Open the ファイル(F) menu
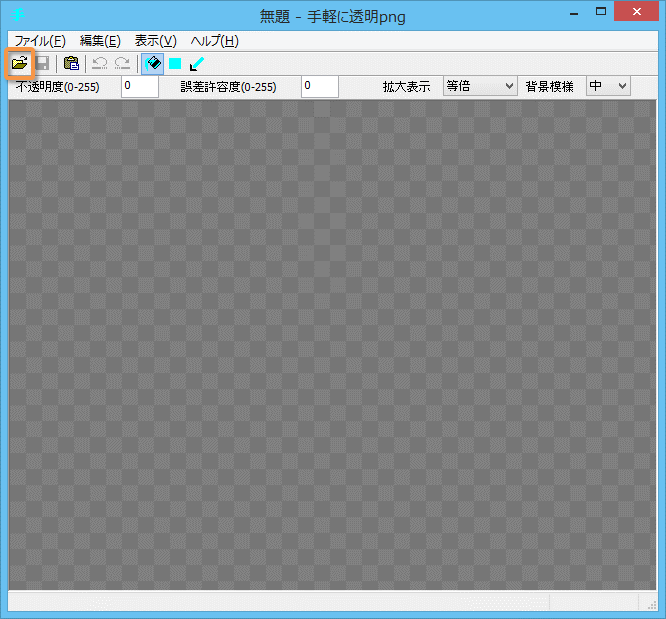The height and width of the screenshot is (619, 666). 40,41
